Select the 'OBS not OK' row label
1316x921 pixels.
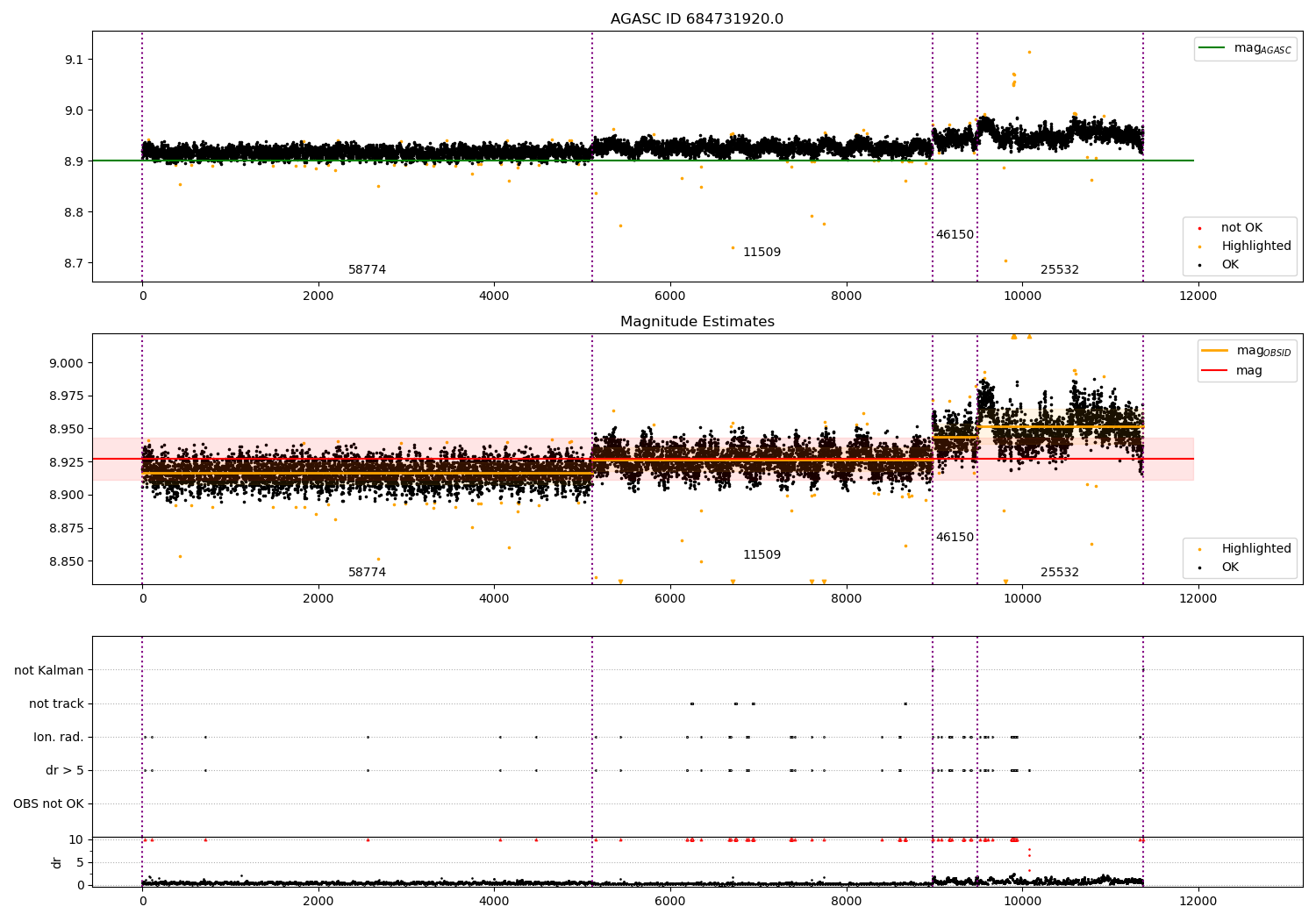(x=48, y=804)
